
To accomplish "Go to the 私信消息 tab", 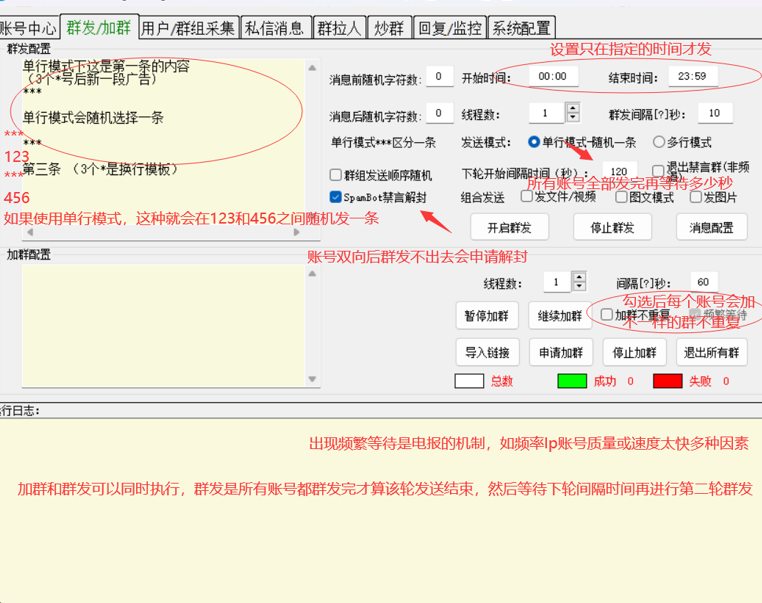I will [275, 28].
